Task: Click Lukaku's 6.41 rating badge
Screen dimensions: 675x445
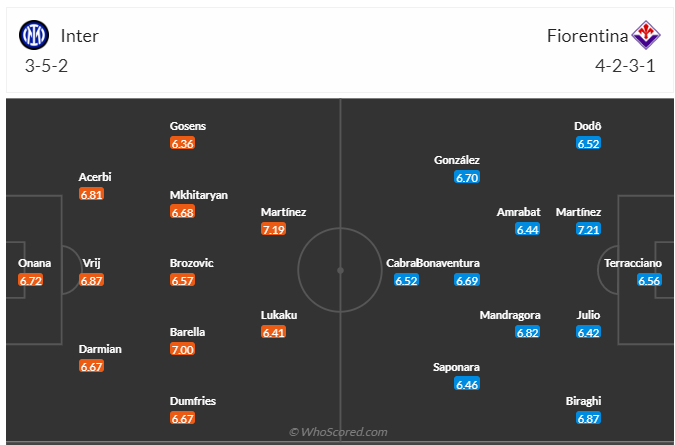Action: pos(273,332)
